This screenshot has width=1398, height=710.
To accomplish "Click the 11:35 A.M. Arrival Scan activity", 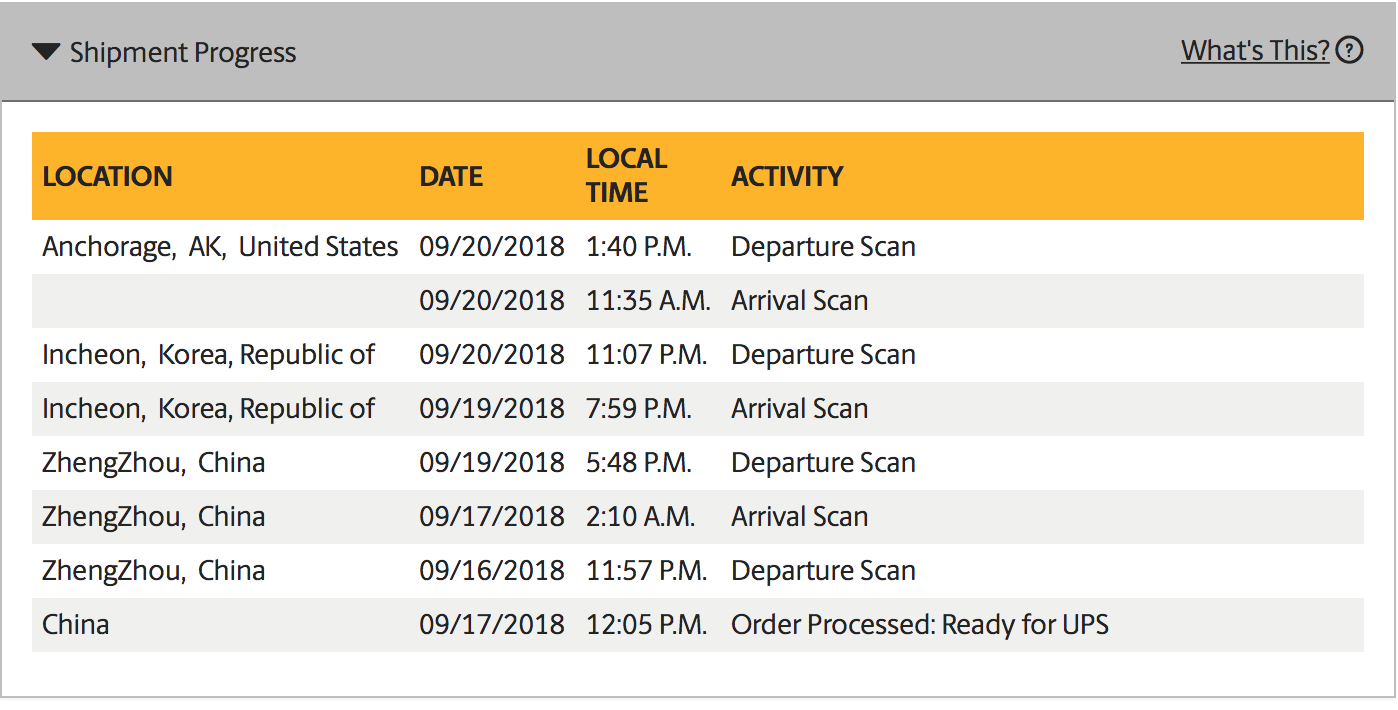I will pyautogui.click(x=799, y=301).
